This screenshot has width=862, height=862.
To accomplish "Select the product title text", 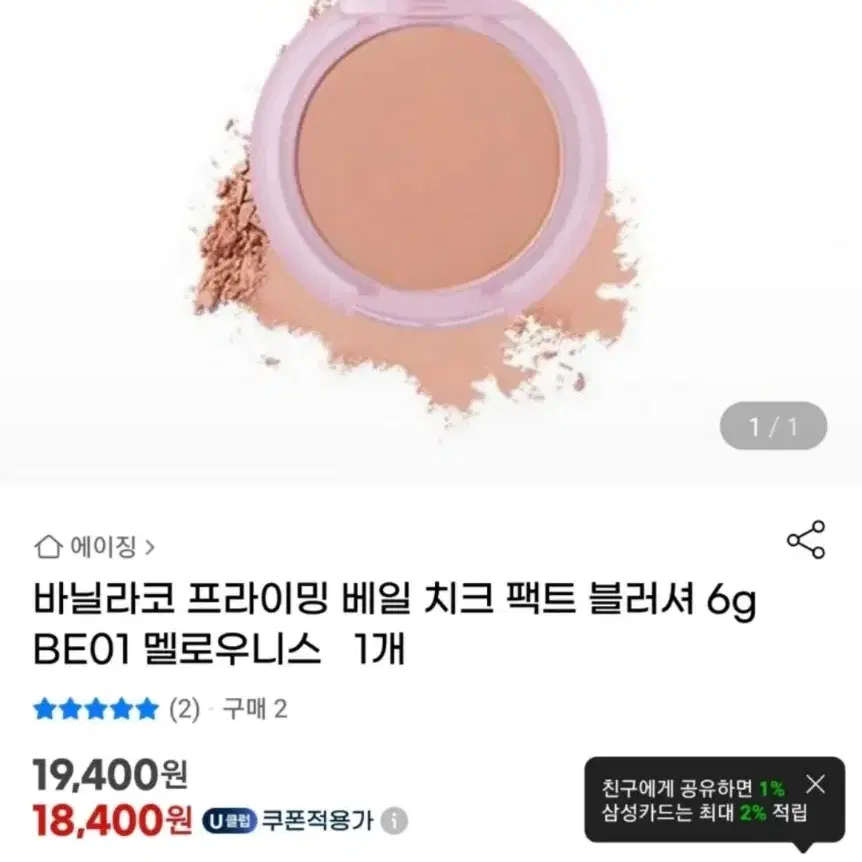I will tap(395, 624).
